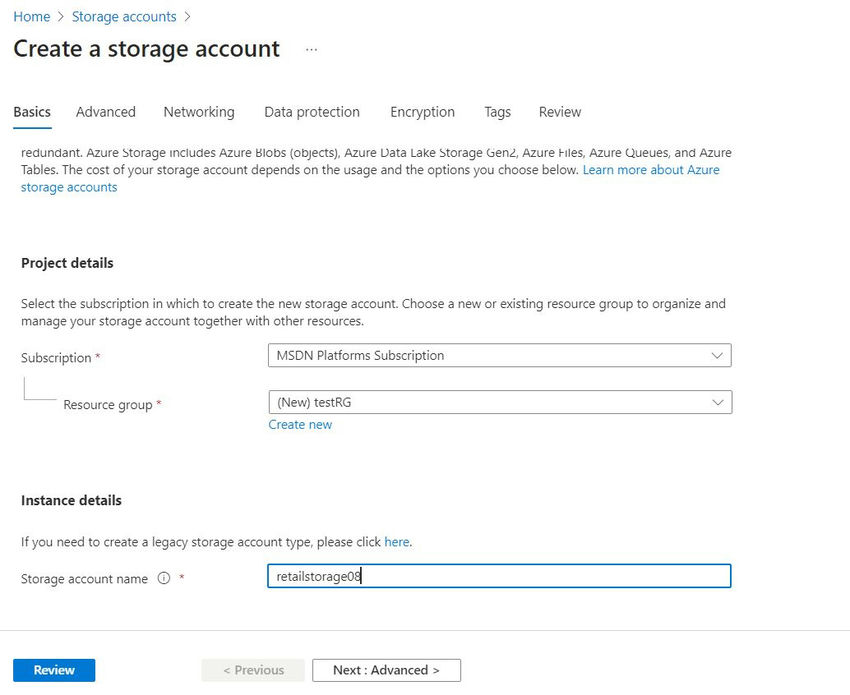Open the Subscription dropdown chevron
Screen dimensions: 850x695
tap(717, 355)
